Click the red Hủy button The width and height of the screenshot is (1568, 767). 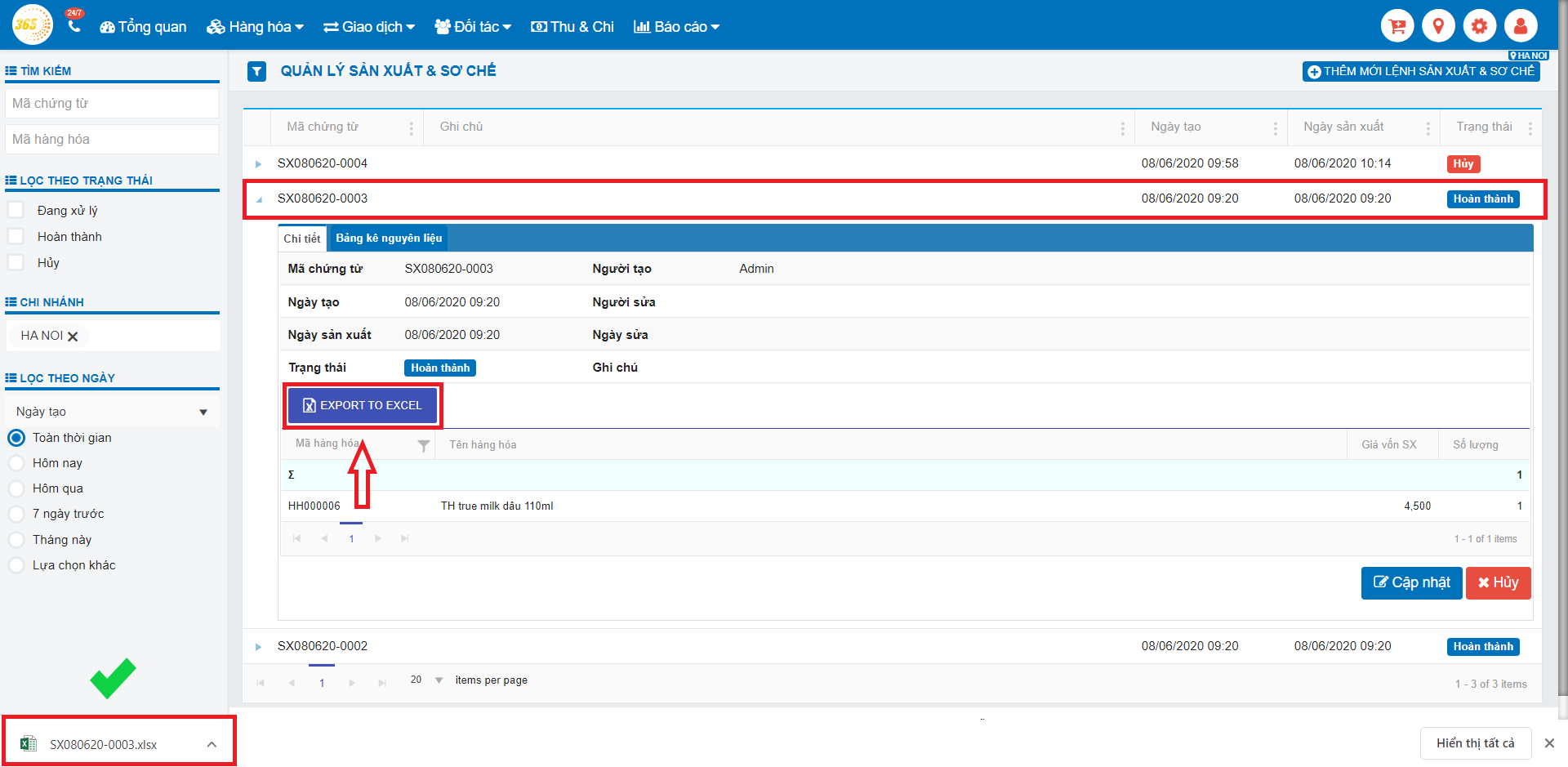(1498, 582)
